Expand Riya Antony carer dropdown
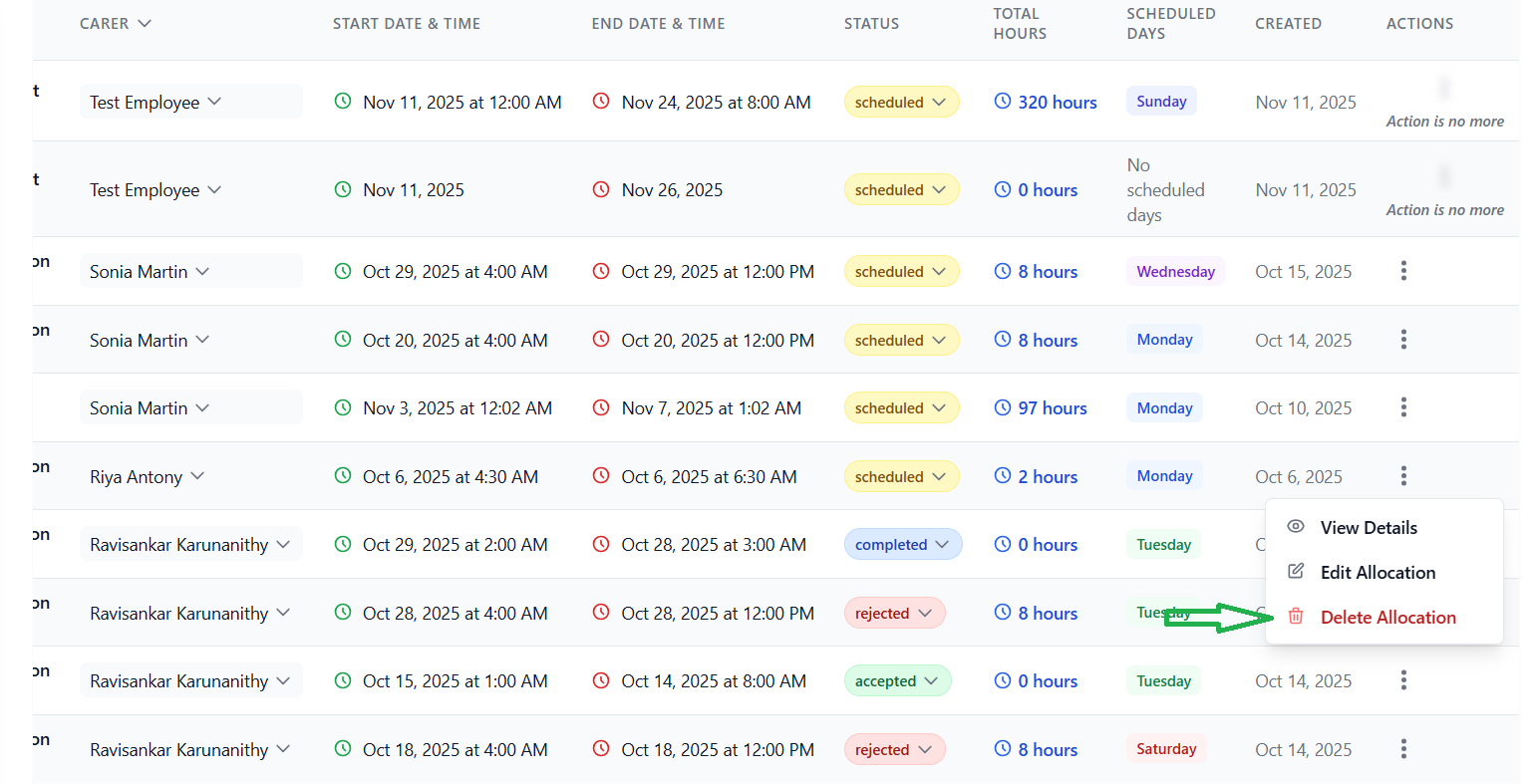This screenshot has height=784, width=1534. pyautogui.click(x=197, y=476)
